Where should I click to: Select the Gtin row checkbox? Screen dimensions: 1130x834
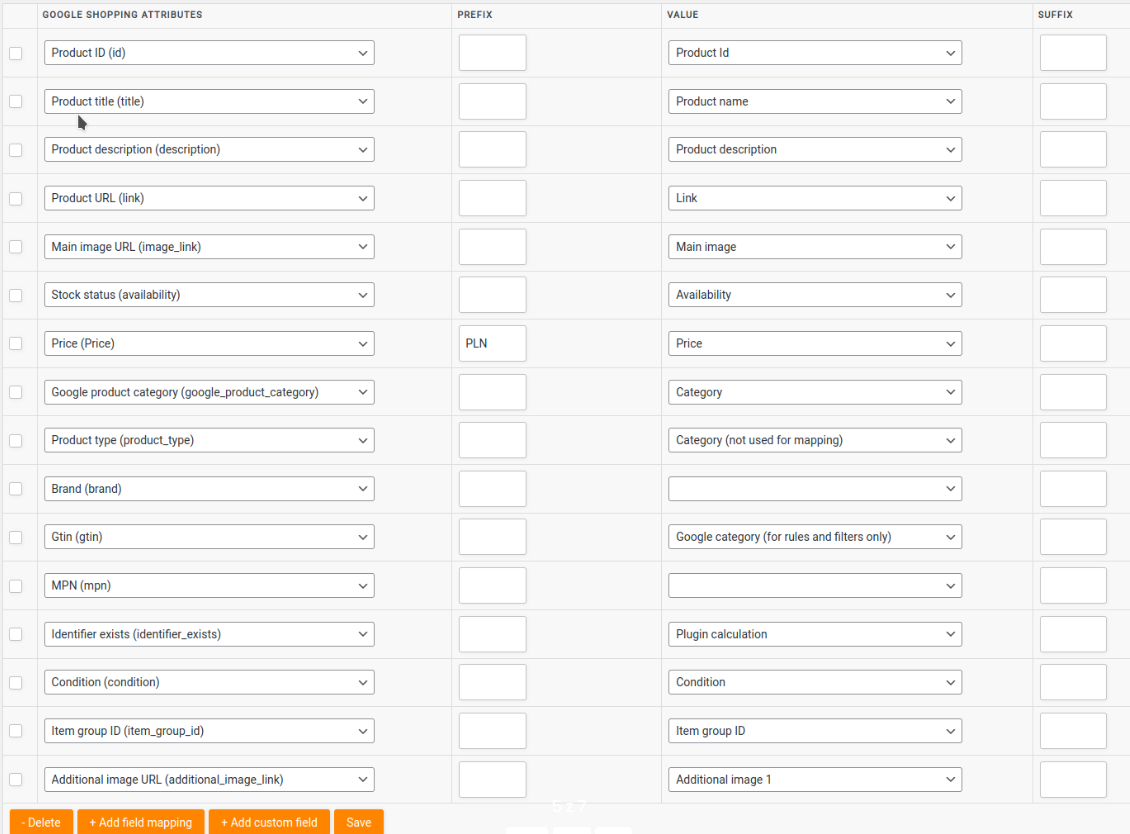(x=15, y=537)
